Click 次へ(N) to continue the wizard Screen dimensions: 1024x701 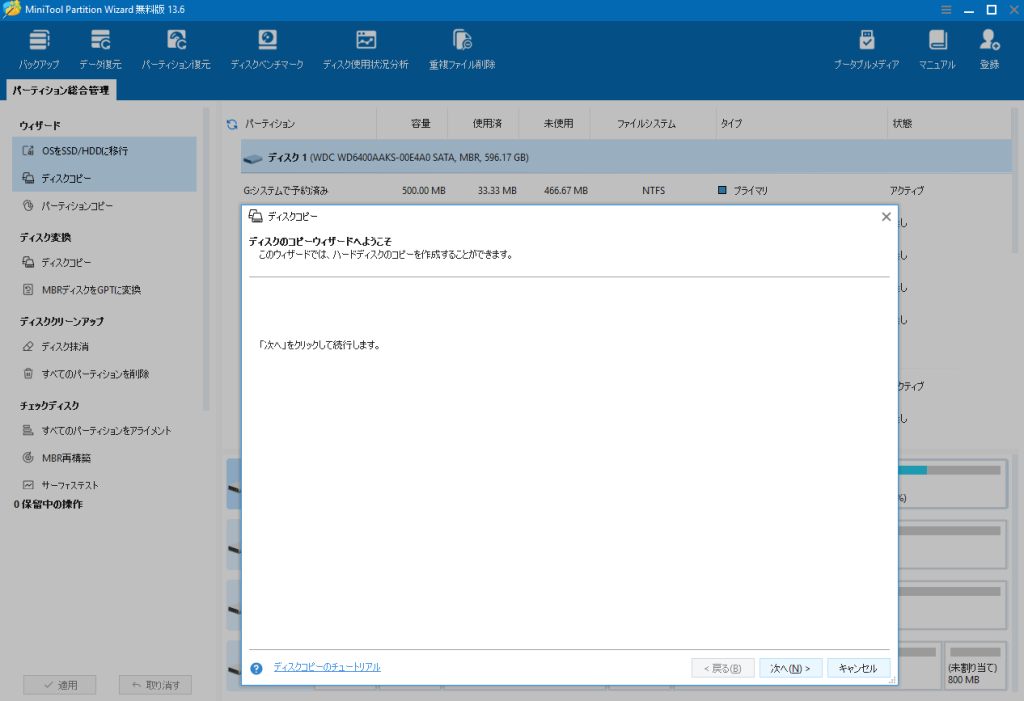(x=790, y=668)
